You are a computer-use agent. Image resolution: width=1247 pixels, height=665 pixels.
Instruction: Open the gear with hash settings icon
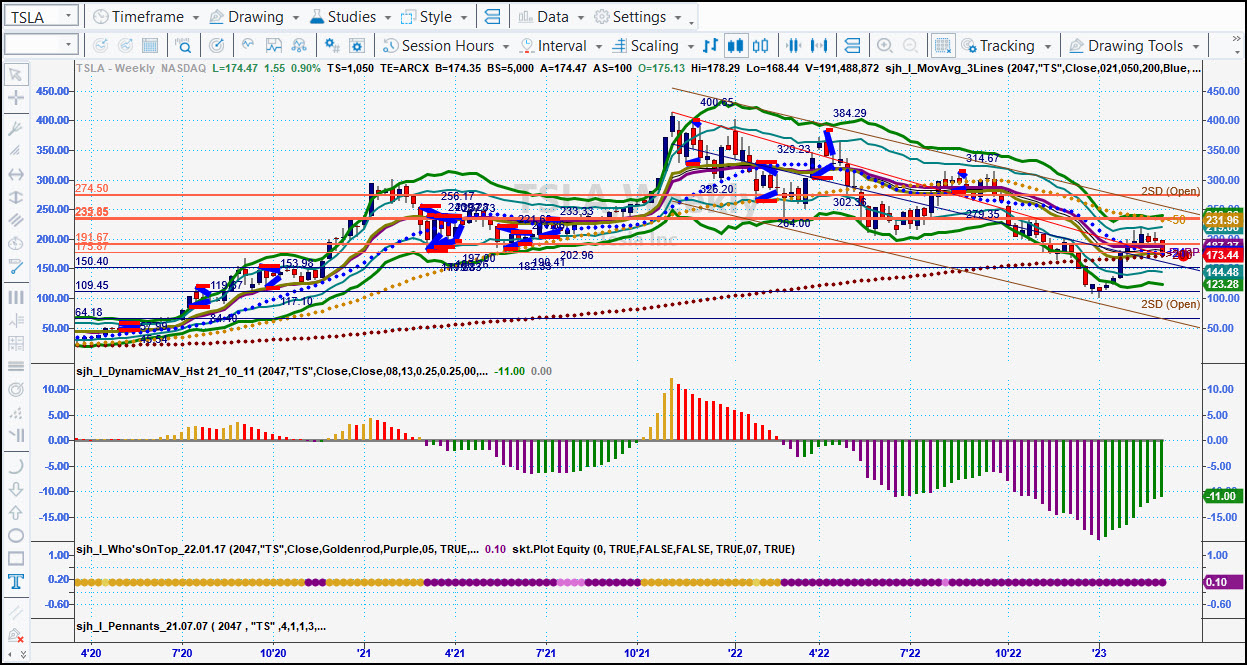tap(332, 45)
